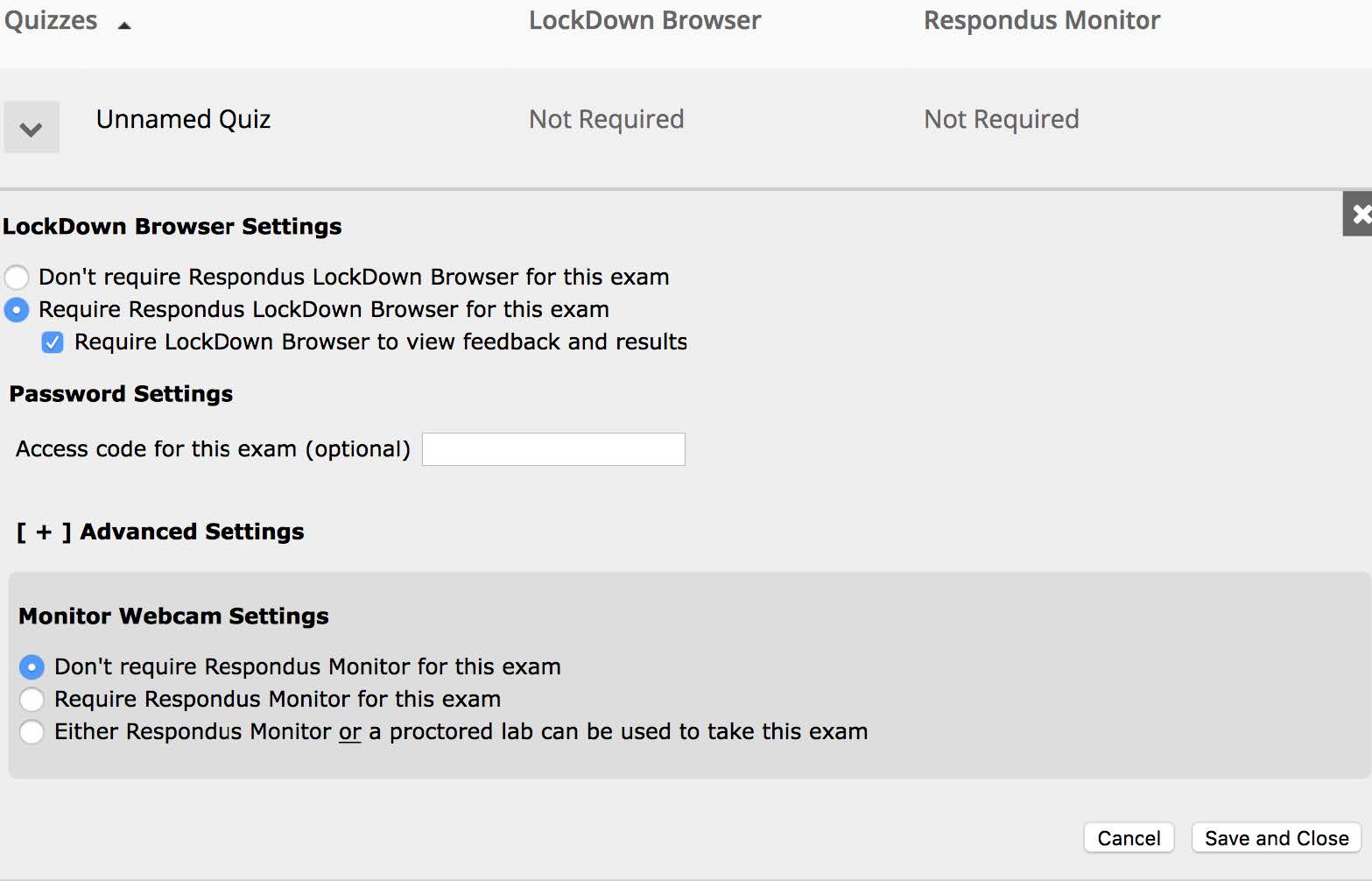The height and width of the screenshot is (881, 1372).
Task: Toggle Require LockDown Browser to view feedback
Action: (53, 342)
